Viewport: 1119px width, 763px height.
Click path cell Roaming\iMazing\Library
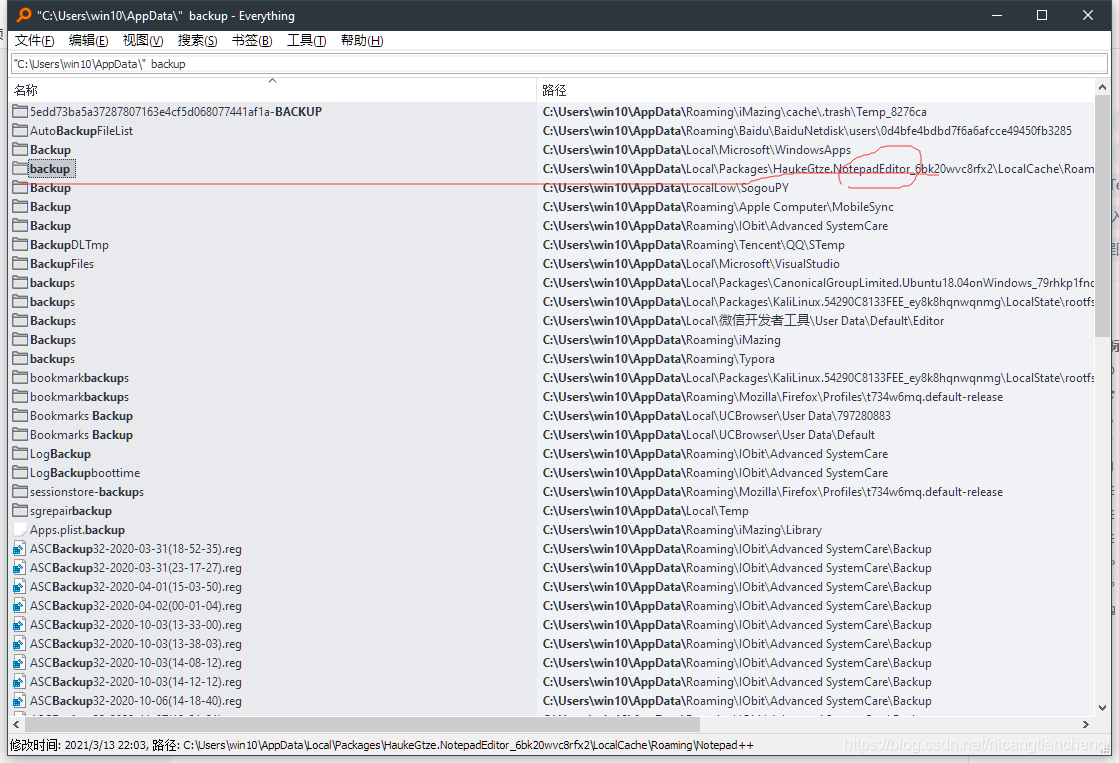tap(682, 530)
